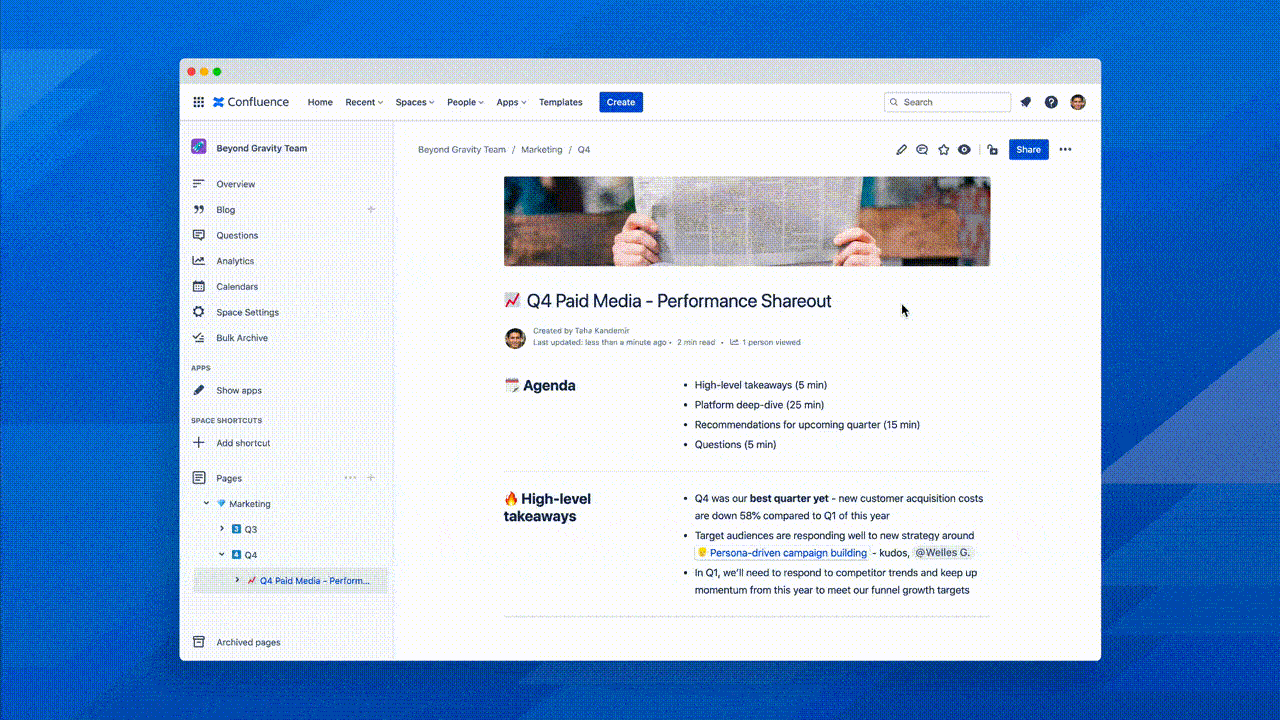Screen dimensions: 1280x720
Task: Open the Recent dropdown menu
Action: [364, 102]
